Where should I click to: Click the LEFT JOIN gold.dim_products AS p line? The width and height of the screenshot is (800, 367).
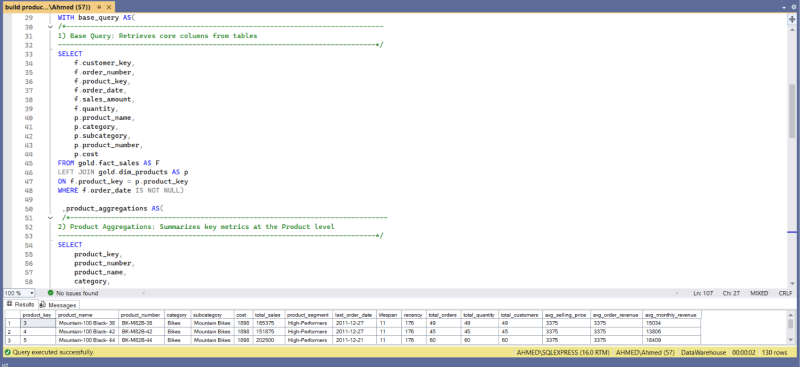pyautogui.click(x=123, y=173)
